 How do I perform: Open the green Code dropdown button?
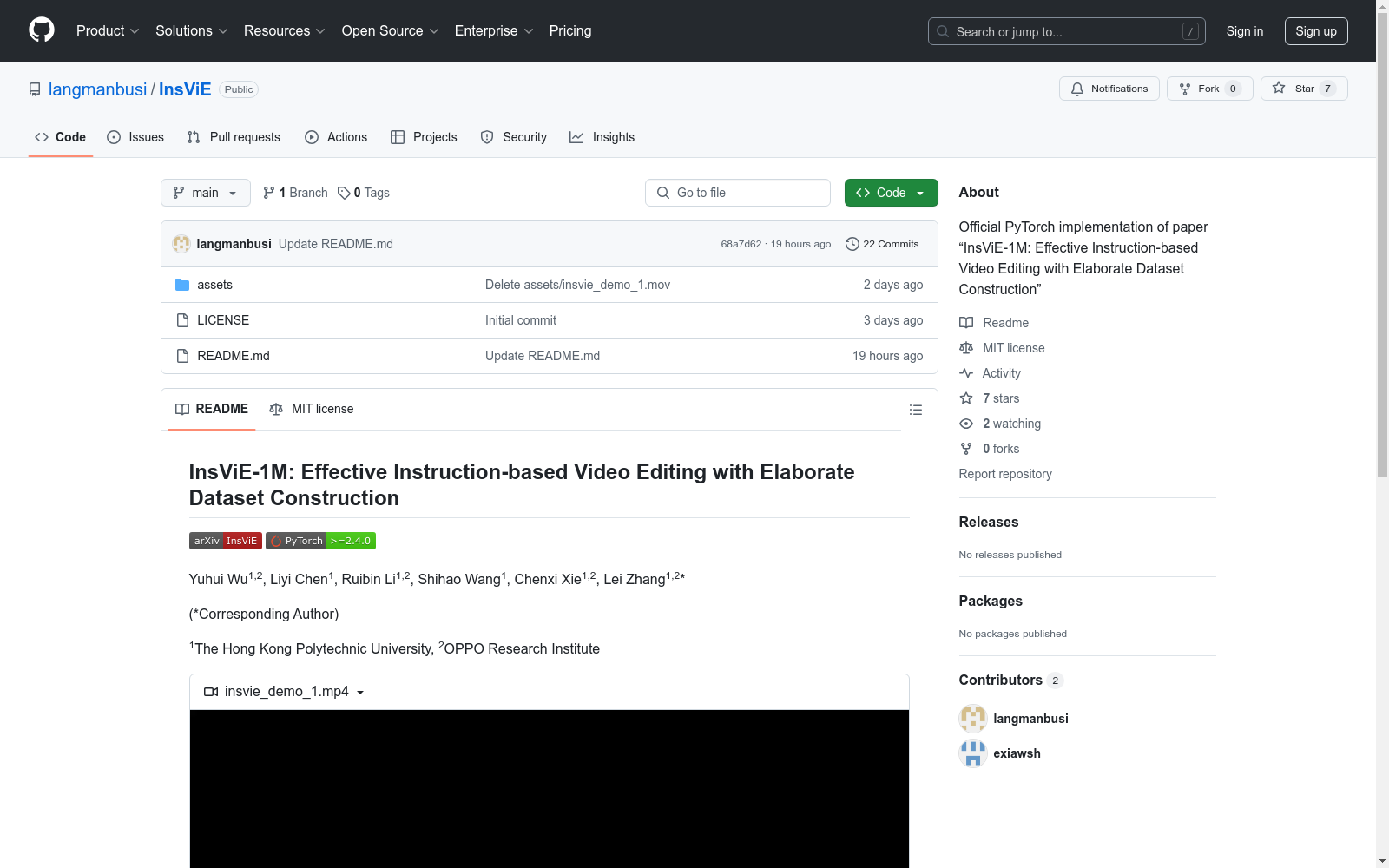(891, 193)
